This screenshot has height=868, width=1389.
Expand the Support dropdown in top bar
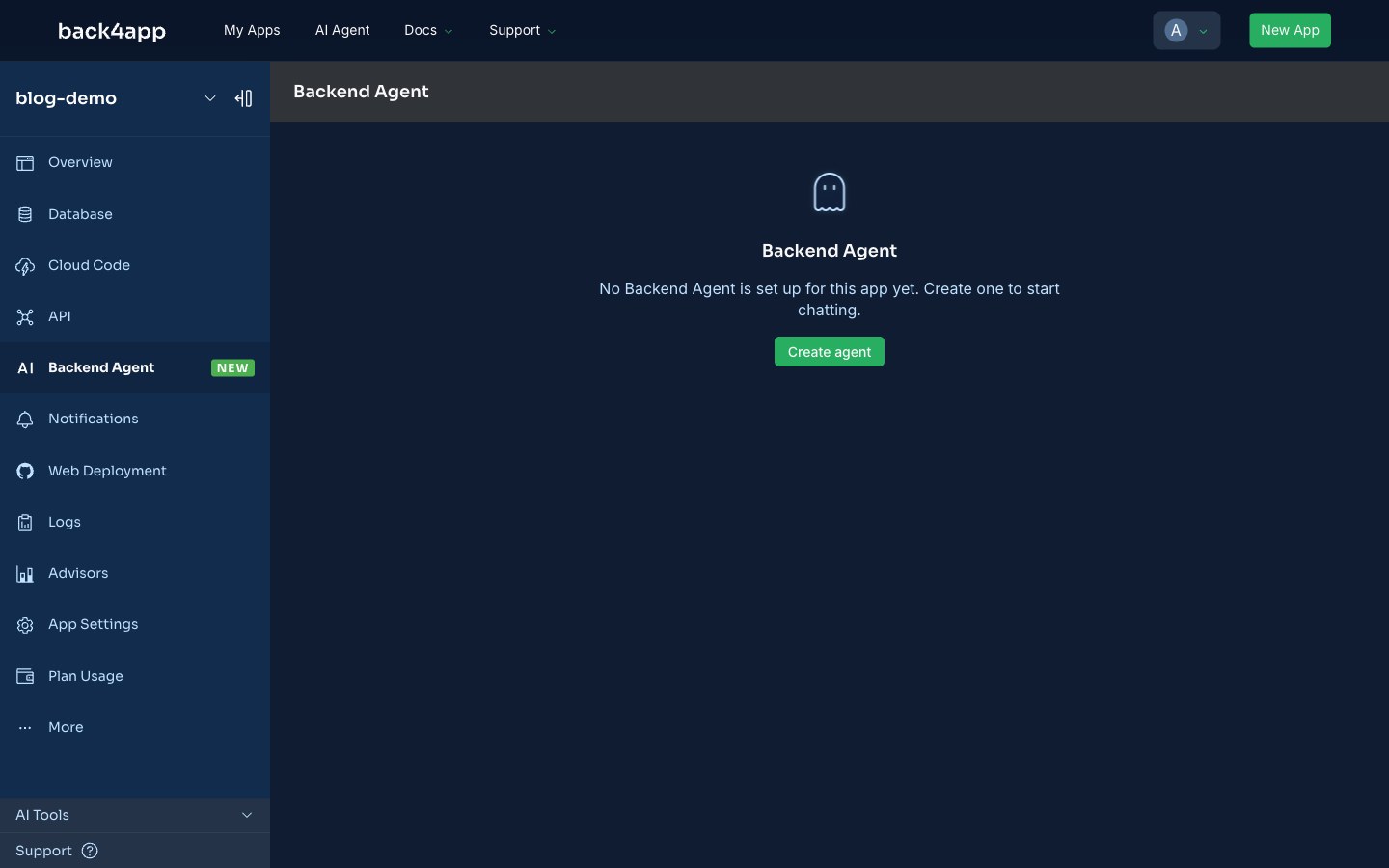(522, 30)
